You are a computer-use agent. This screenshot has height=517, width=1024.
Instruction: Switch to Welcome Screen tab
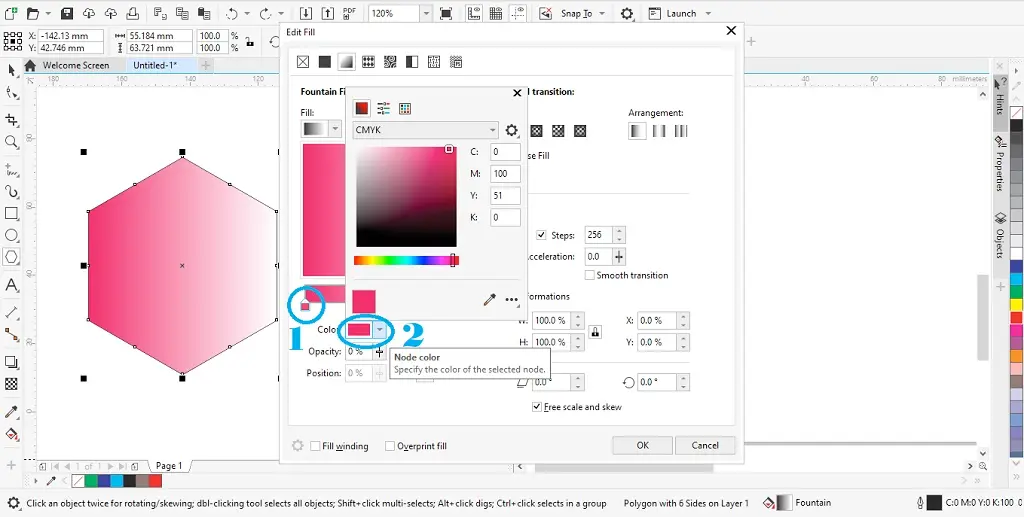(x=75, y=65)
